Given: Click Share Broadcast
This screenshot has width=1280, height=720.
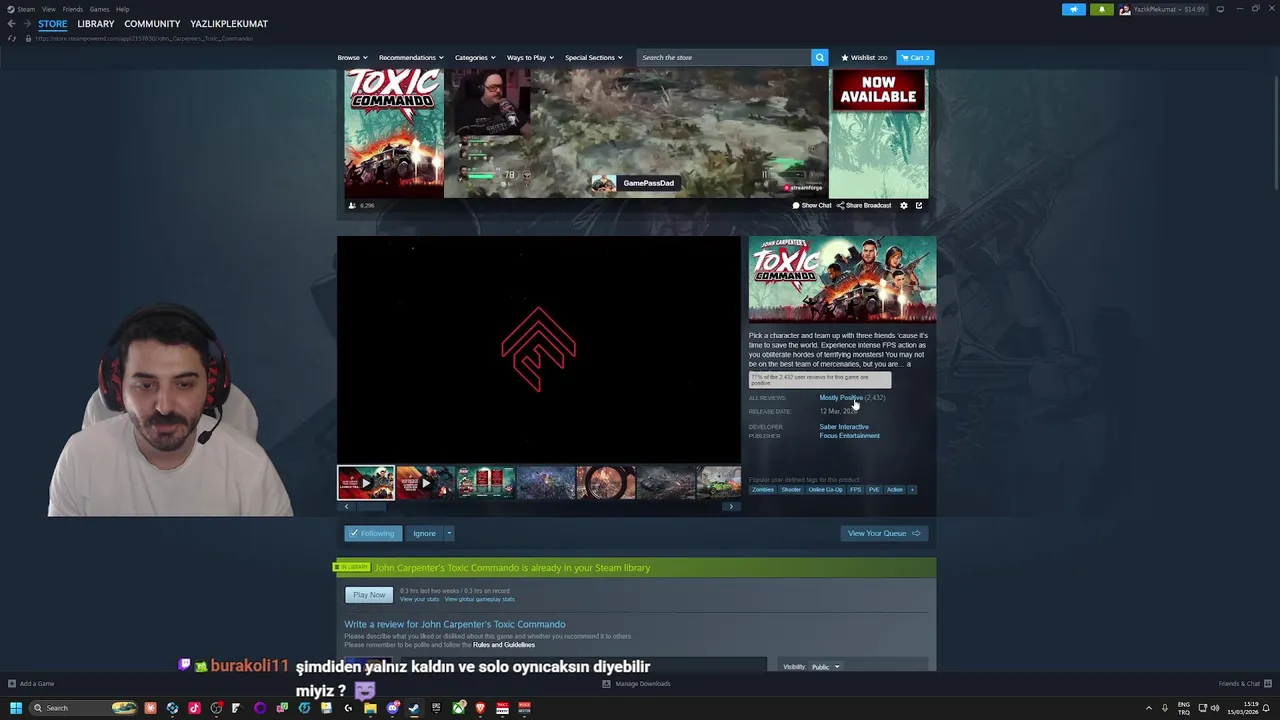Looking at the screenshot, I should (x=864, y=205).
